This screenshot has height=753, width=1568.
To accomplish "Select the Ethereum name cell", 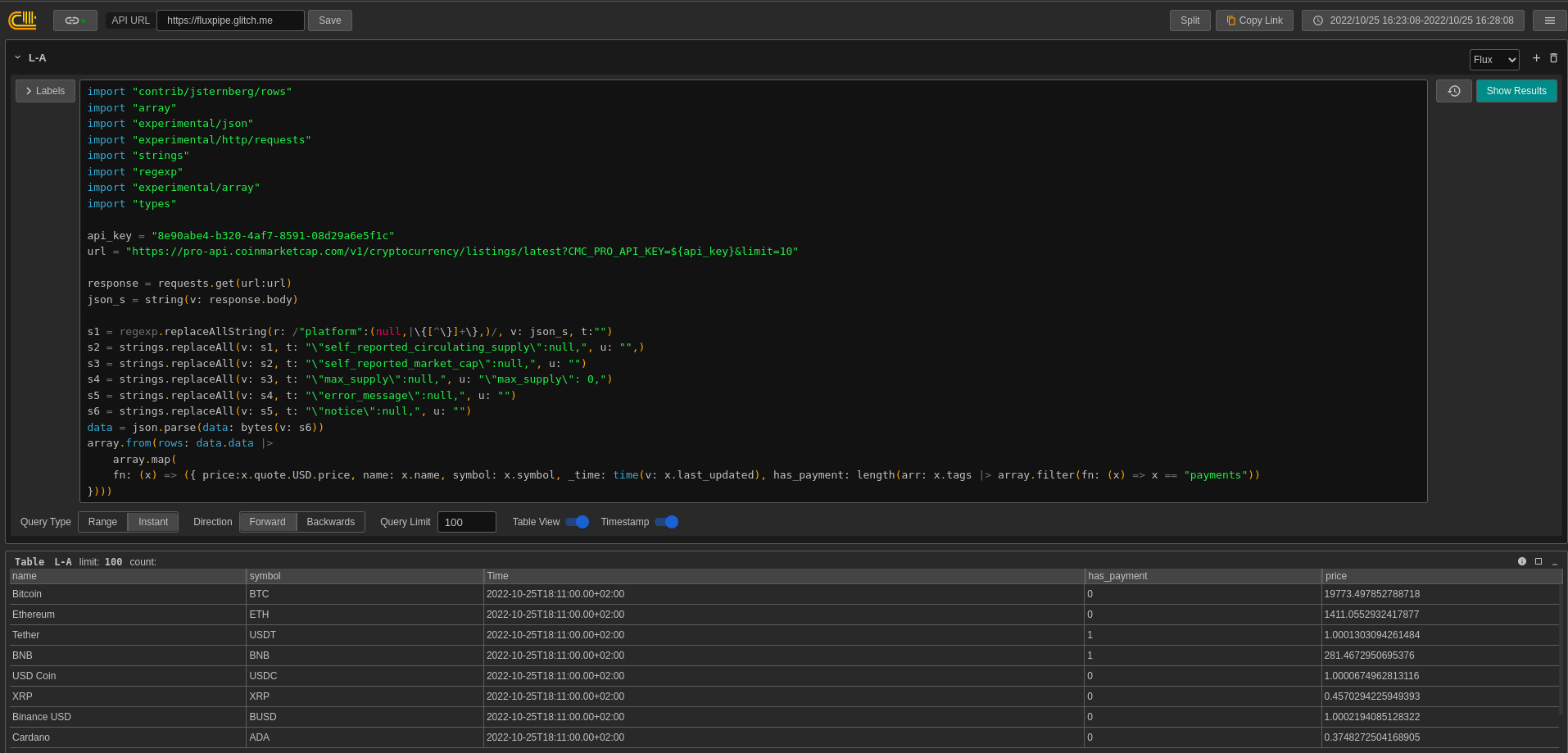I will click(128, 615).
